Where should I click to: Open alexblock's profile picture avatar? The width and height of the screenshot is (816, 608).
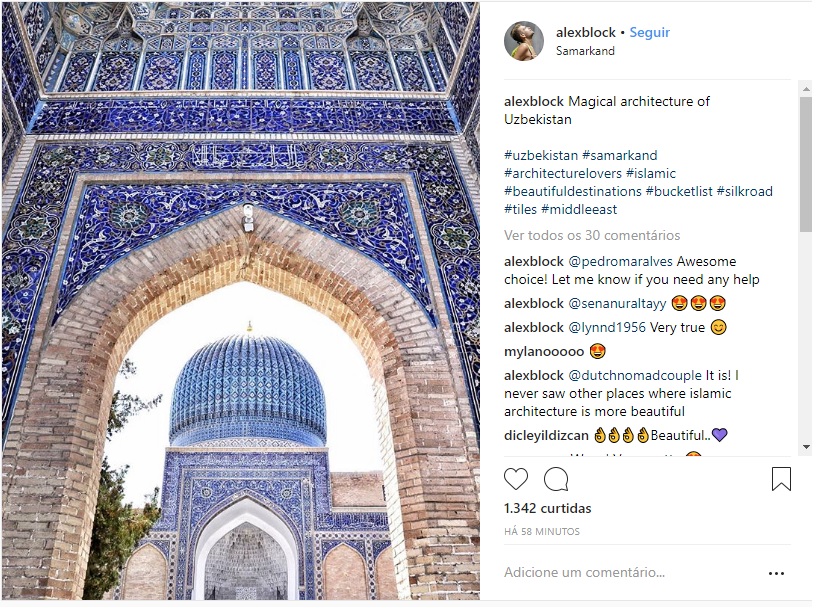(524, 41)
